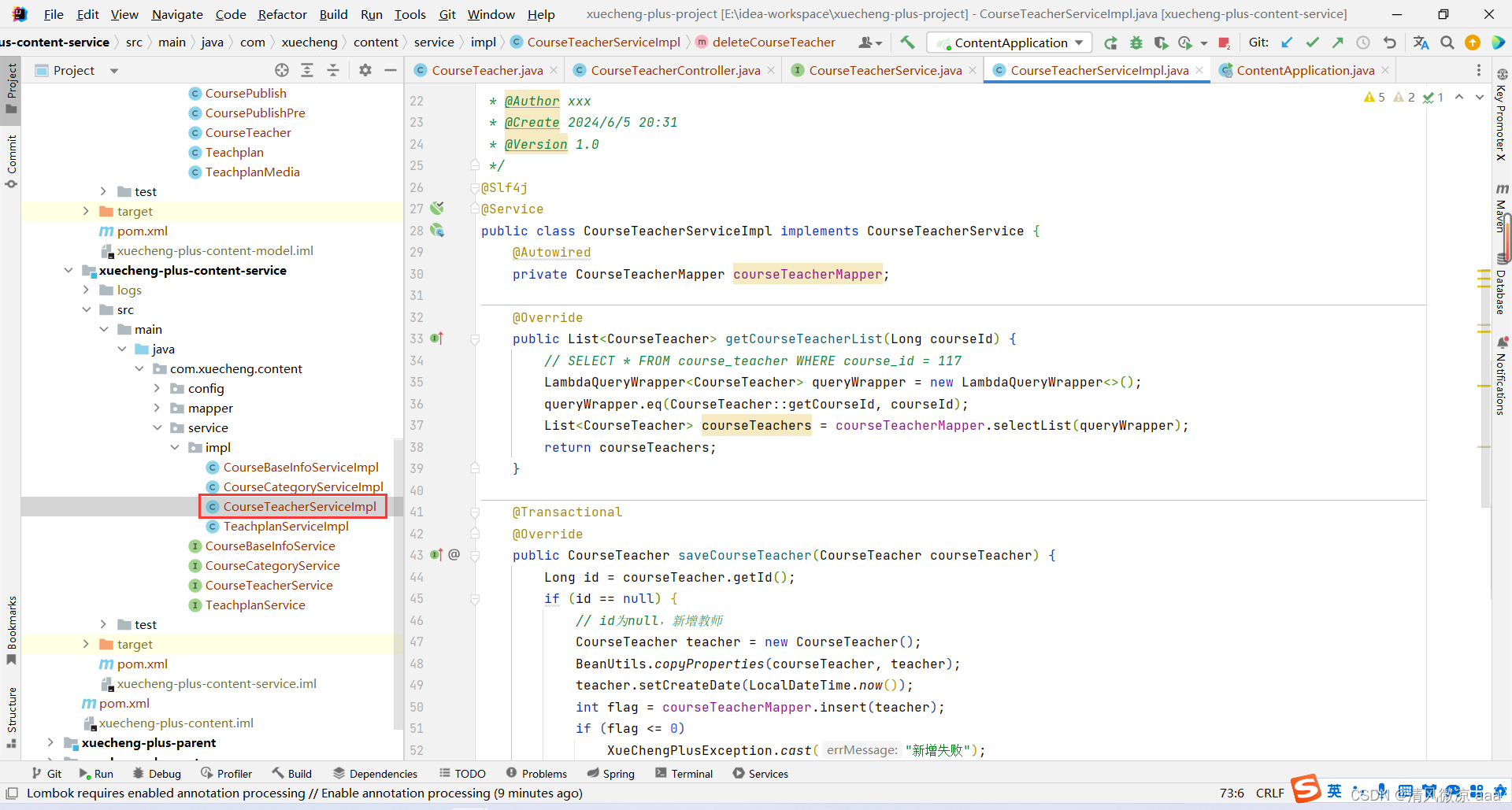Click the gutter override icon at line 43
Screen dimensions: 1512x810
click(437, 555)
